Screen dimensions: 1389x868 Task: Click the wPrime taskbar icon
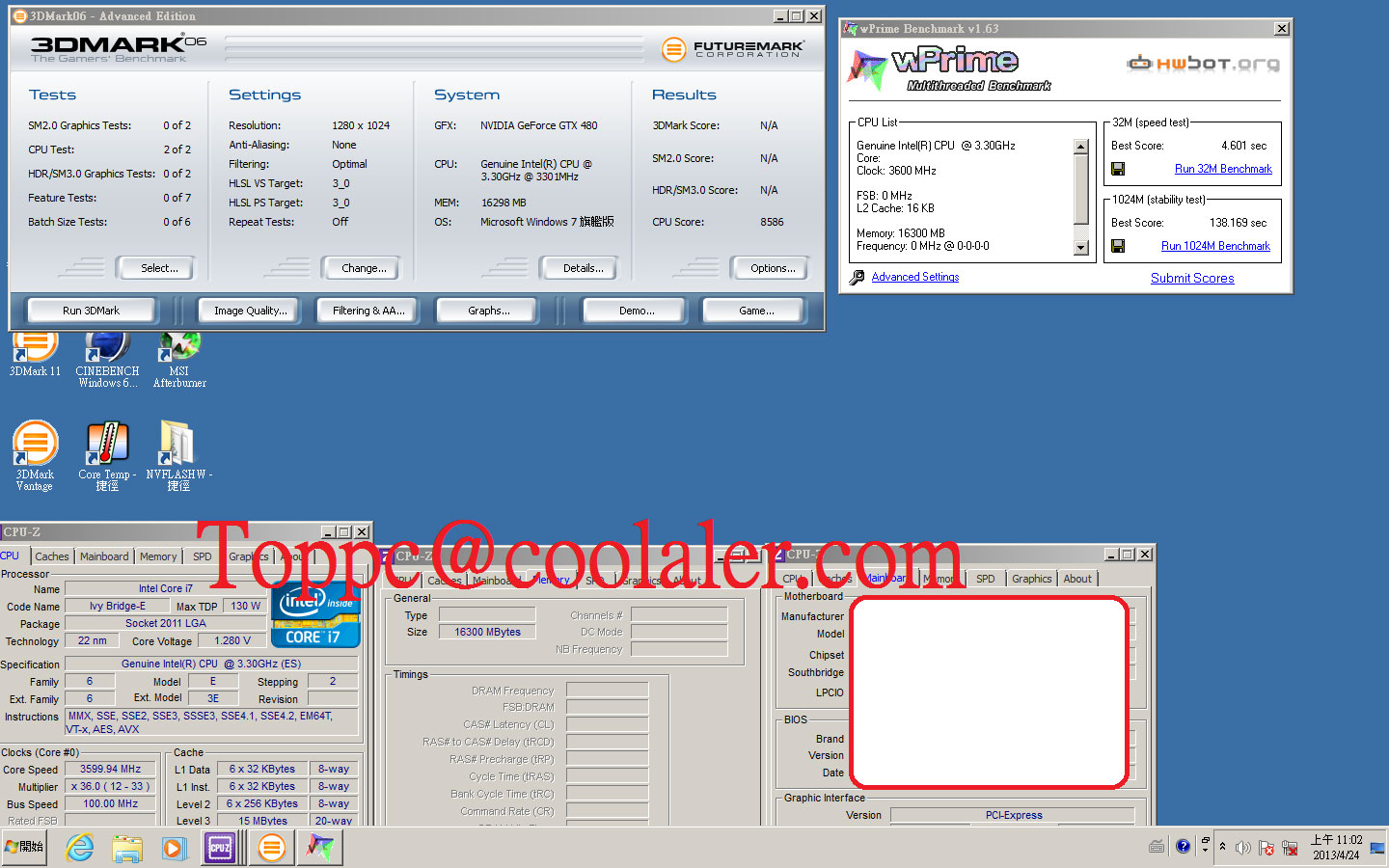pos(320,848)
